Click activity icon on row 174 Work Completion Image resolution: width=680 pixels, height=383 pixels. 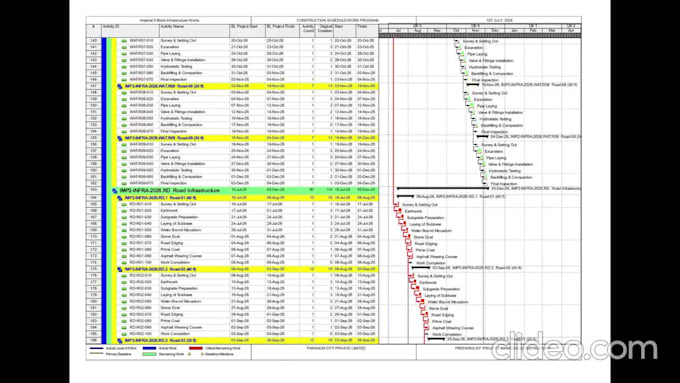[x=124, y=262]
